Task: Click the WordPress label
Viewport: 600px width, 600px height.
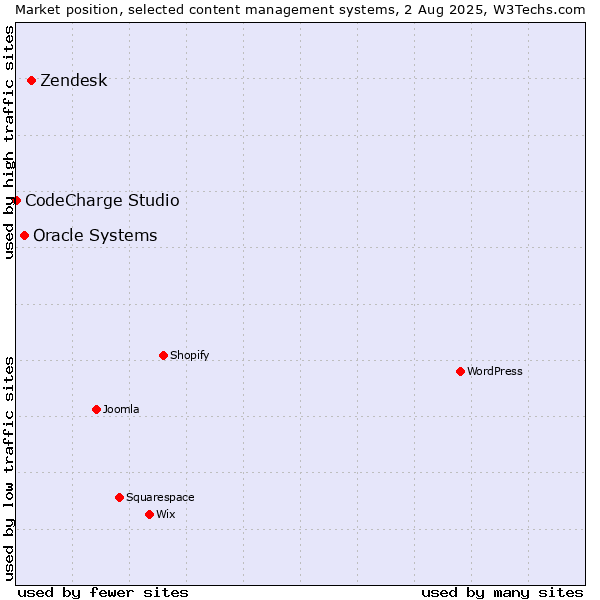Action: pos(495,372)
